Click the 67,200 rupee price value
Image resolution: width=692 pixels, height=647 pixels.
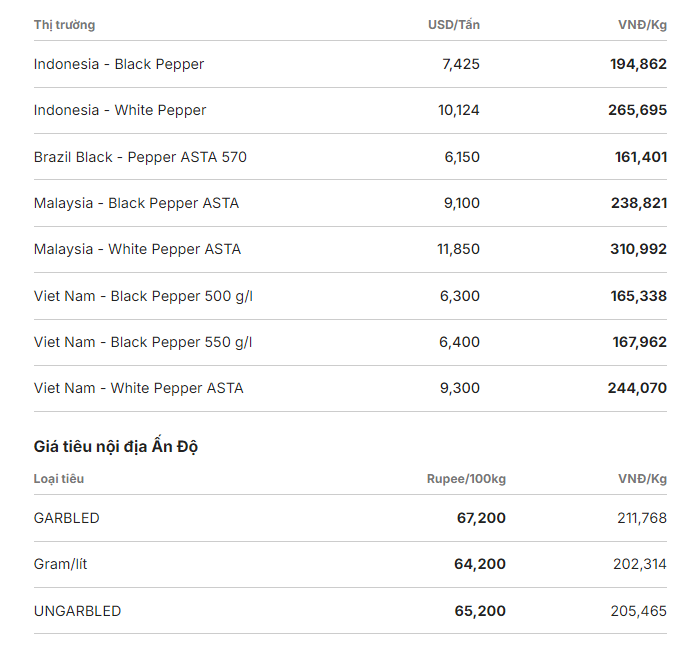coord(481,518)
